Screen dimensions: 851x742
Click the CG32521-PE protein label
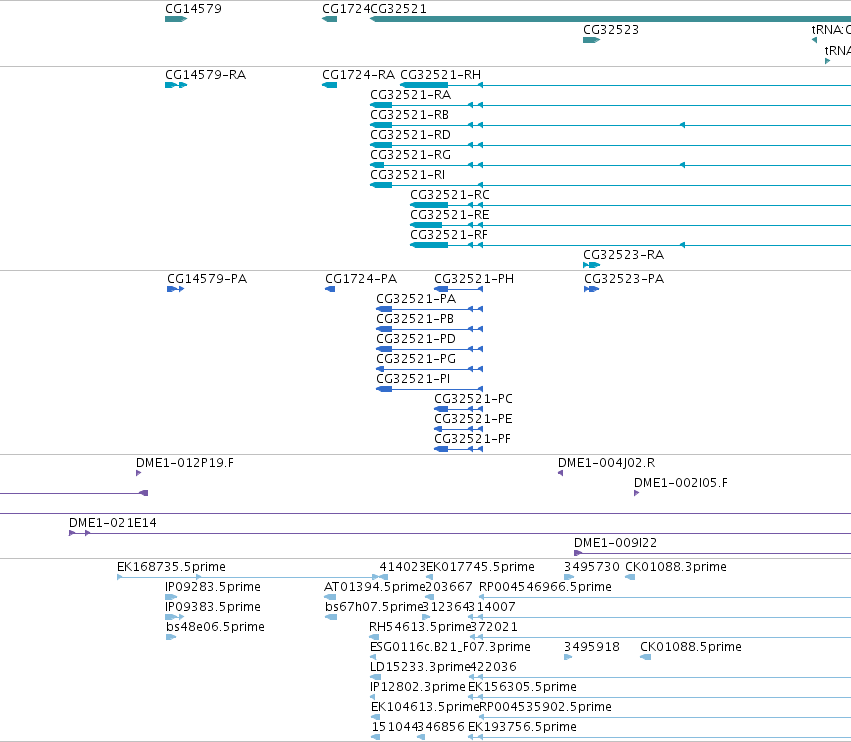point(473,419)
